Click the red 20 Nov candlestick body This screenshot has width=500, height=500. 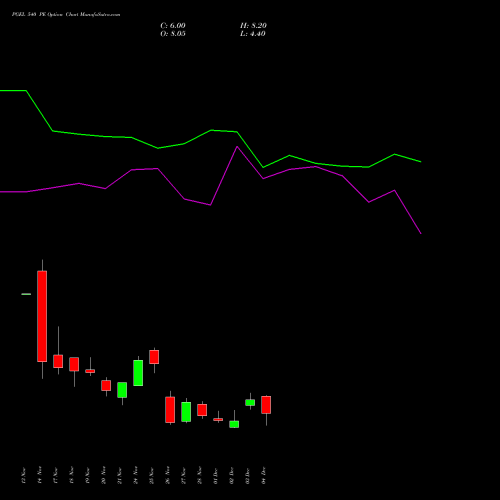click(x=106, y=385)
